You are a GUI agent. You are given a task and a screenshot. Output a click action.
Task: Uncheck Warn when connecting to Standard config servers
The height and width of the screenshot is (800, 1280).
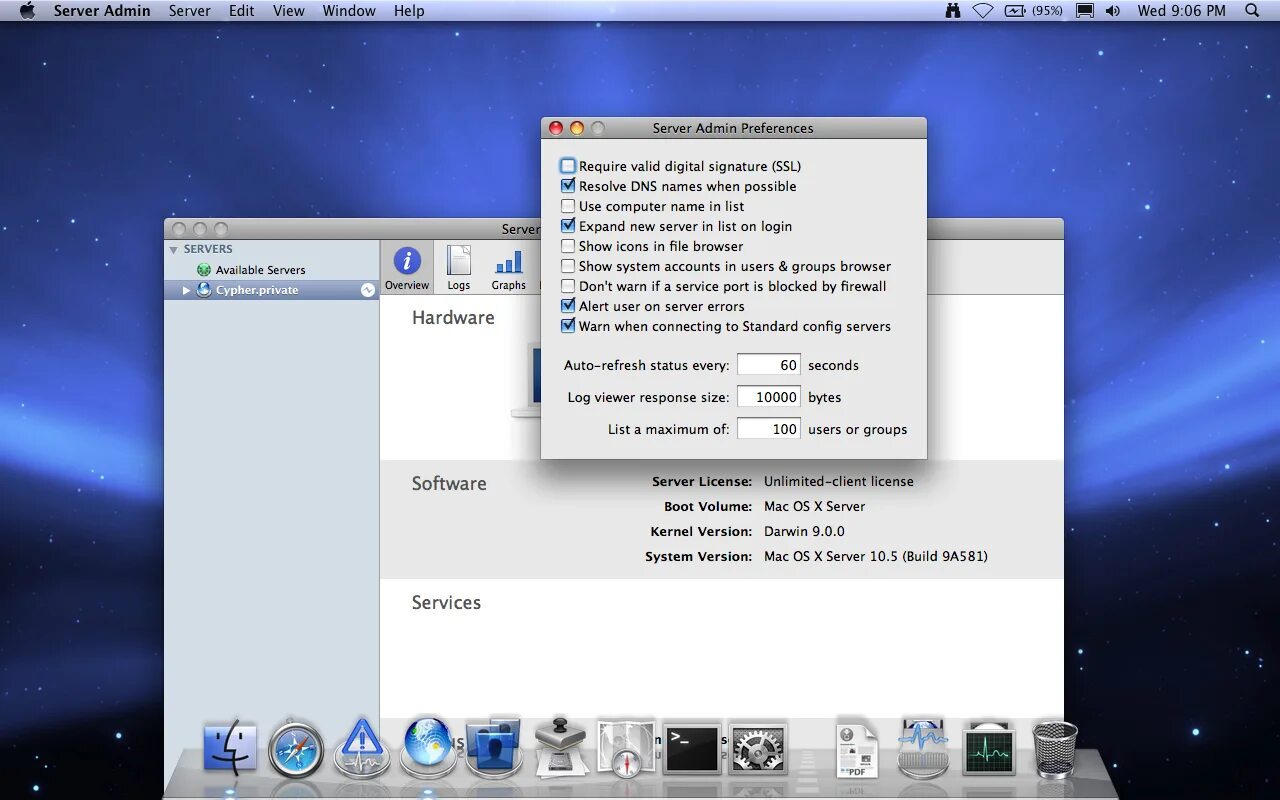[568, 326]
